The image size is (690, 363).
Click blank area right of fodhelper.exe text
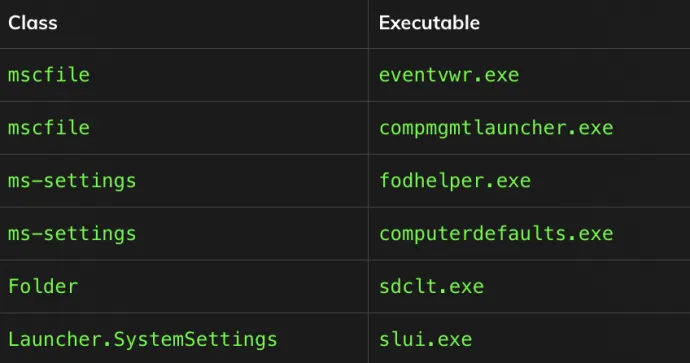pos(612,181)
